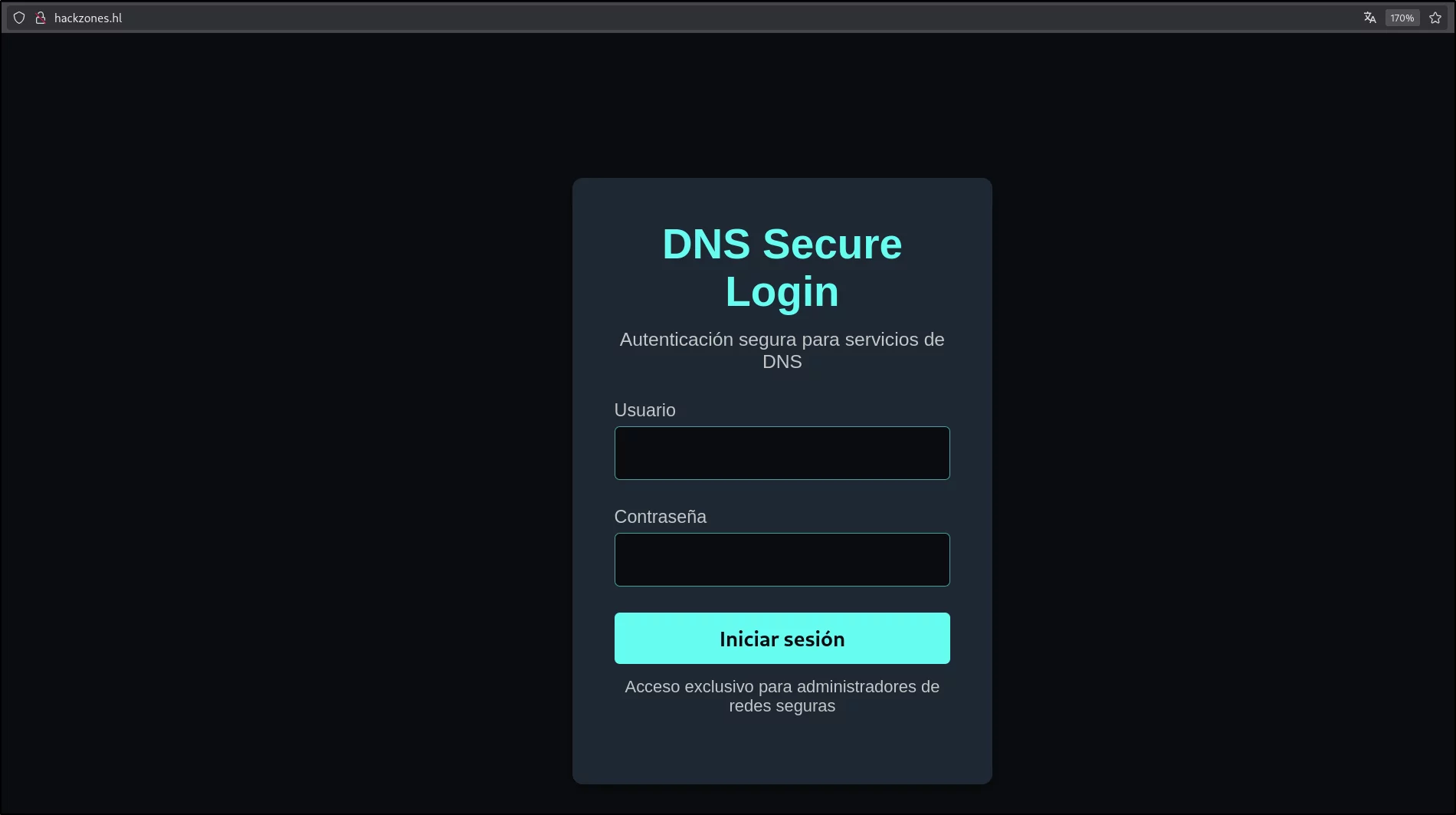1456x815 pixels.
Task: Reset the 170% zoom level badge
Action: click(x=1402, y=18)
